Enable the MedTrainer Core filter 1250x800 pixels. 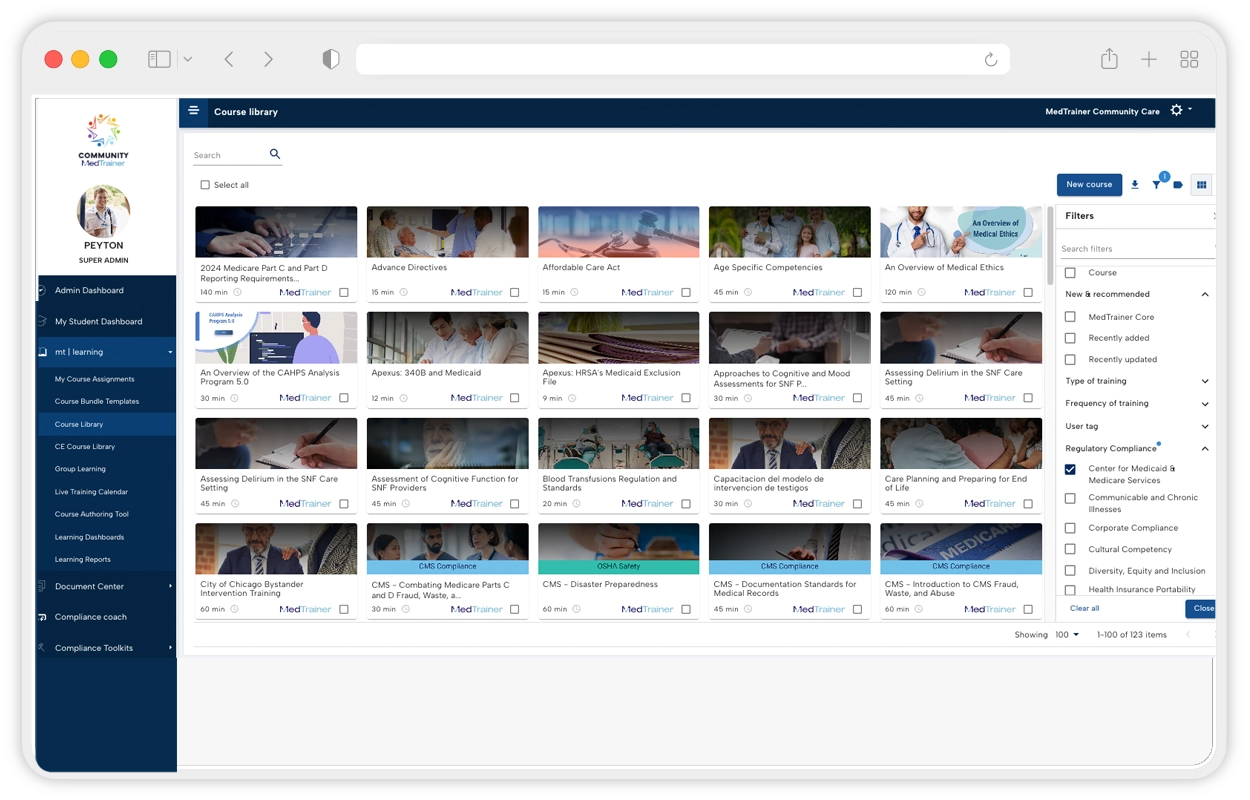click(x=1070, y=317)
